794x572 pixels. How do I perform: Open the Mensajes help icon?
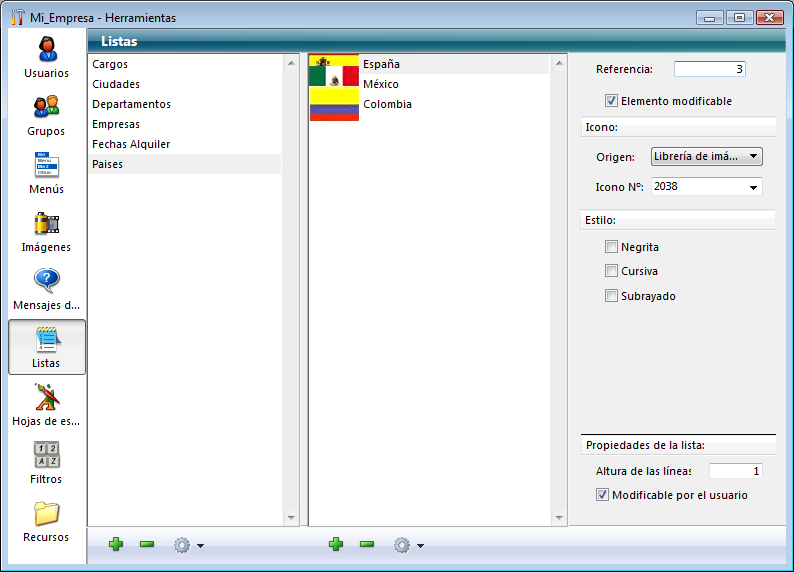(46, 282)
